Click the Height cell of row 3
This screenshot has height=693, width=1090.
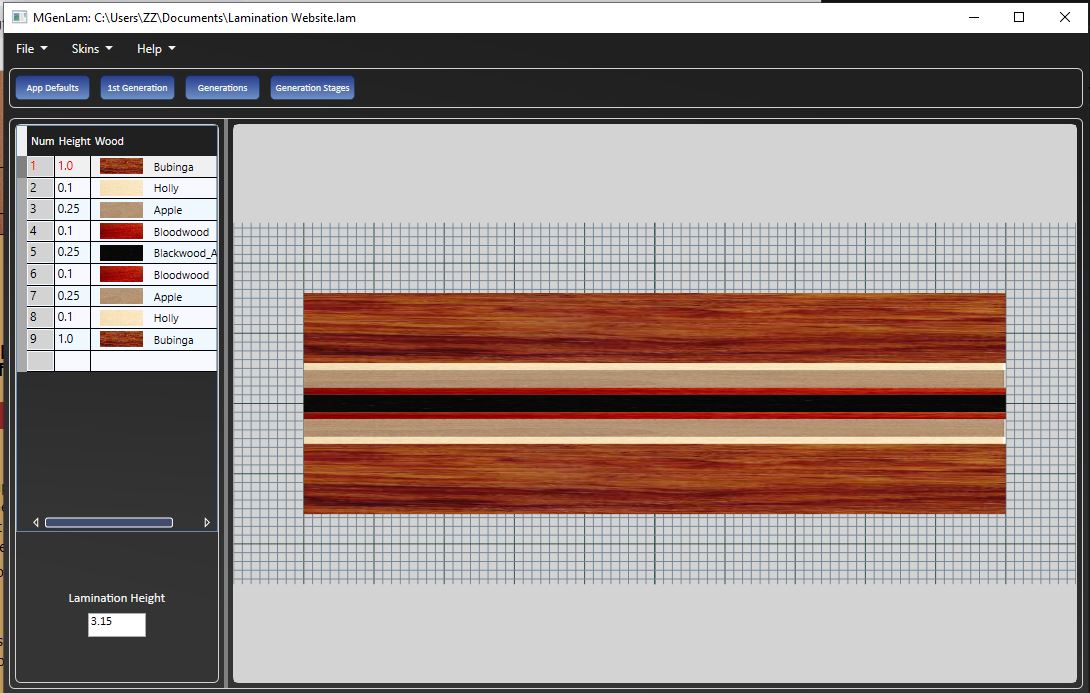72,210
